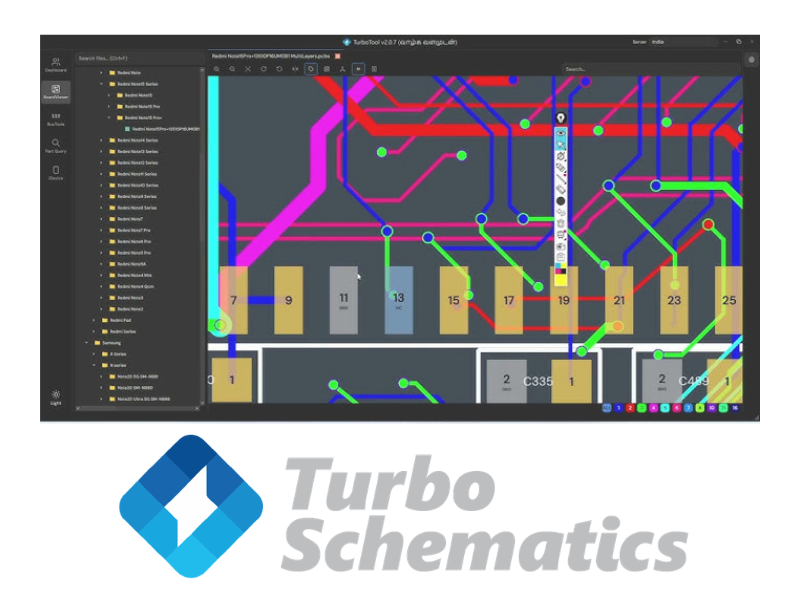Click PCB pad number 23
800x600 pixels.
click(x=674, y=300)
